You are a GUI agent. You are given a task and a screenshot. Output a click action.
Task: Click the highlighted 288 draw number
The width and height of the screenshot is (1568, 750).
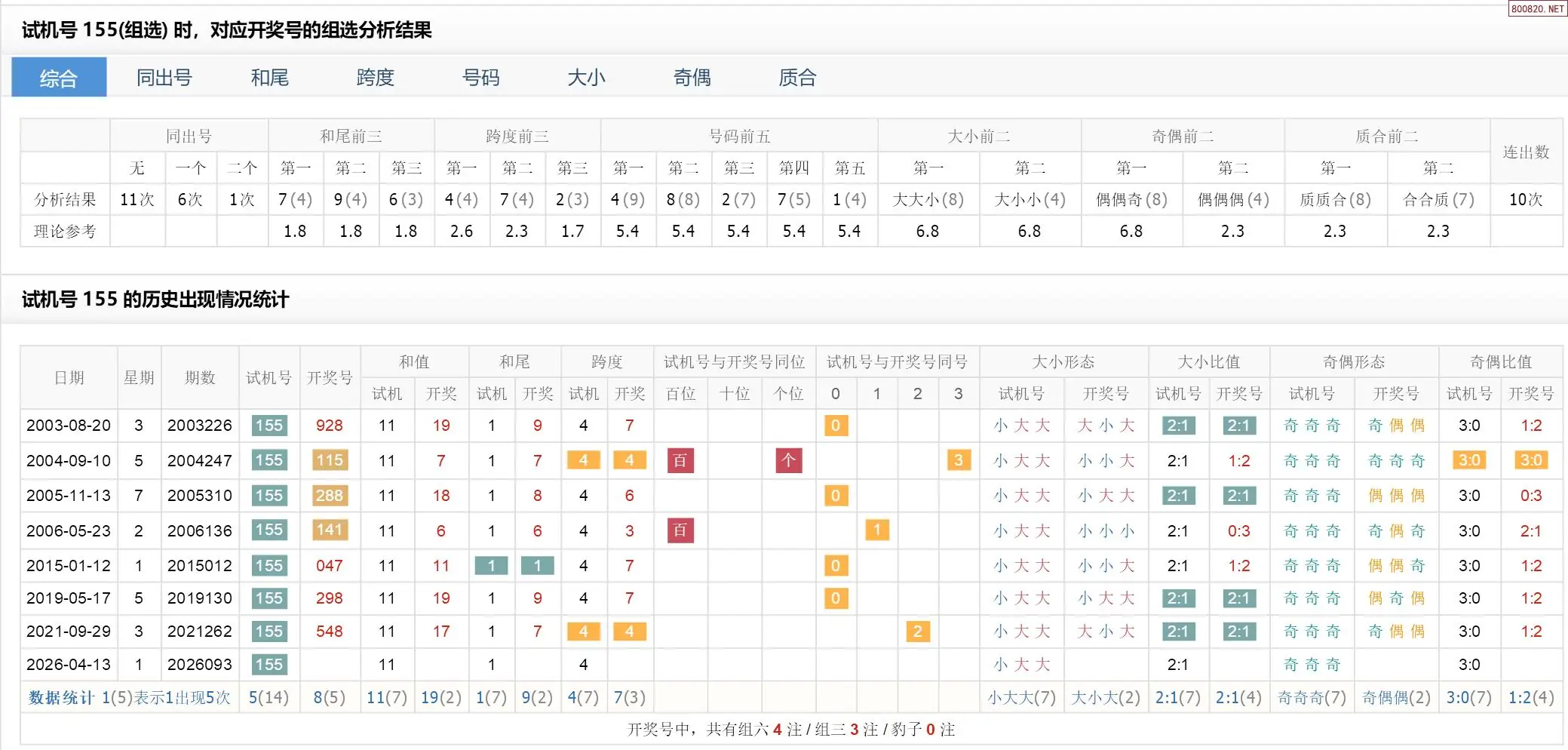[x=330, y=496]
